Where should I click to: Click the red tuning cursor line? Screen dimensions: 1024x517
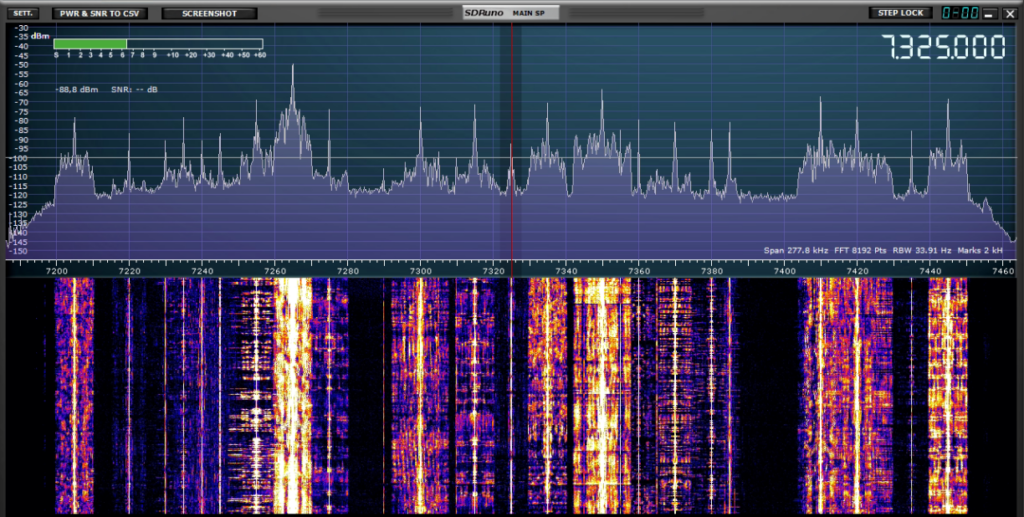click(511, 142)
